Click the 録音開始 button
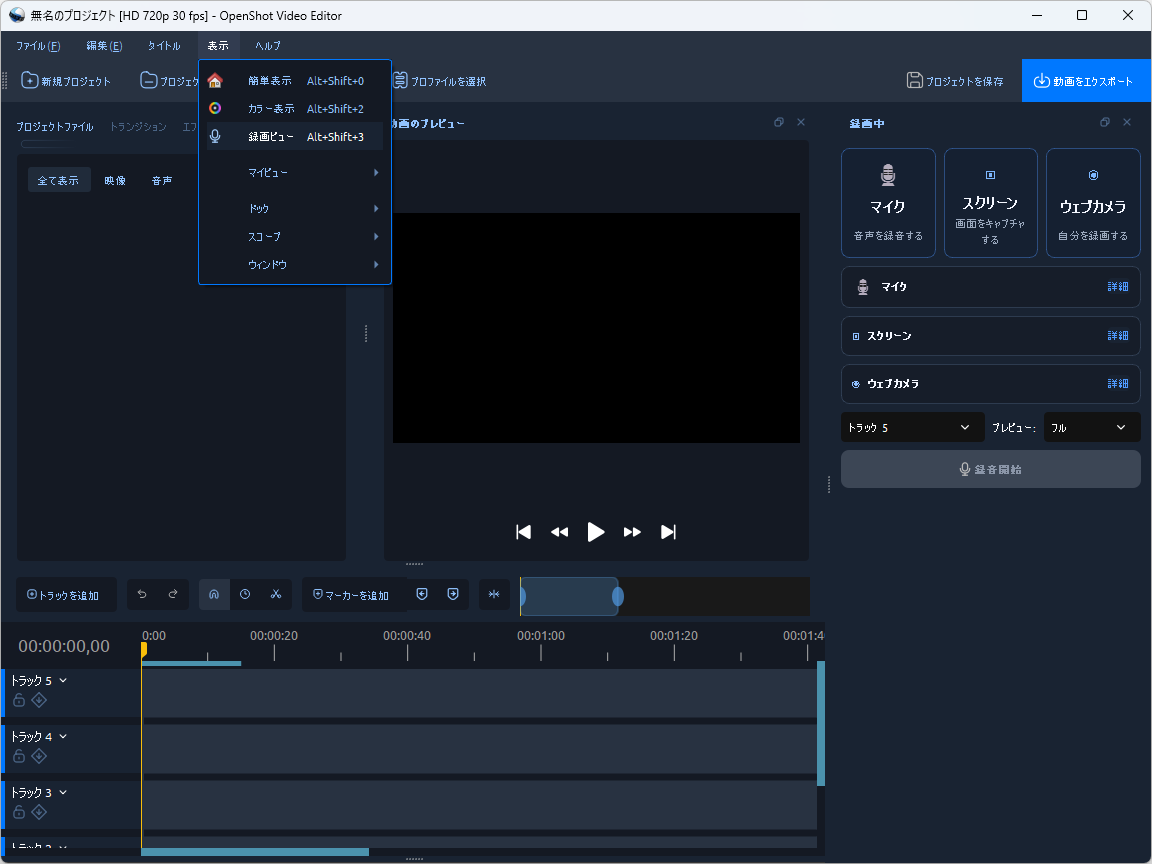Image resolution: width=1152 pixels, height=864 pixels. point(990,469)
